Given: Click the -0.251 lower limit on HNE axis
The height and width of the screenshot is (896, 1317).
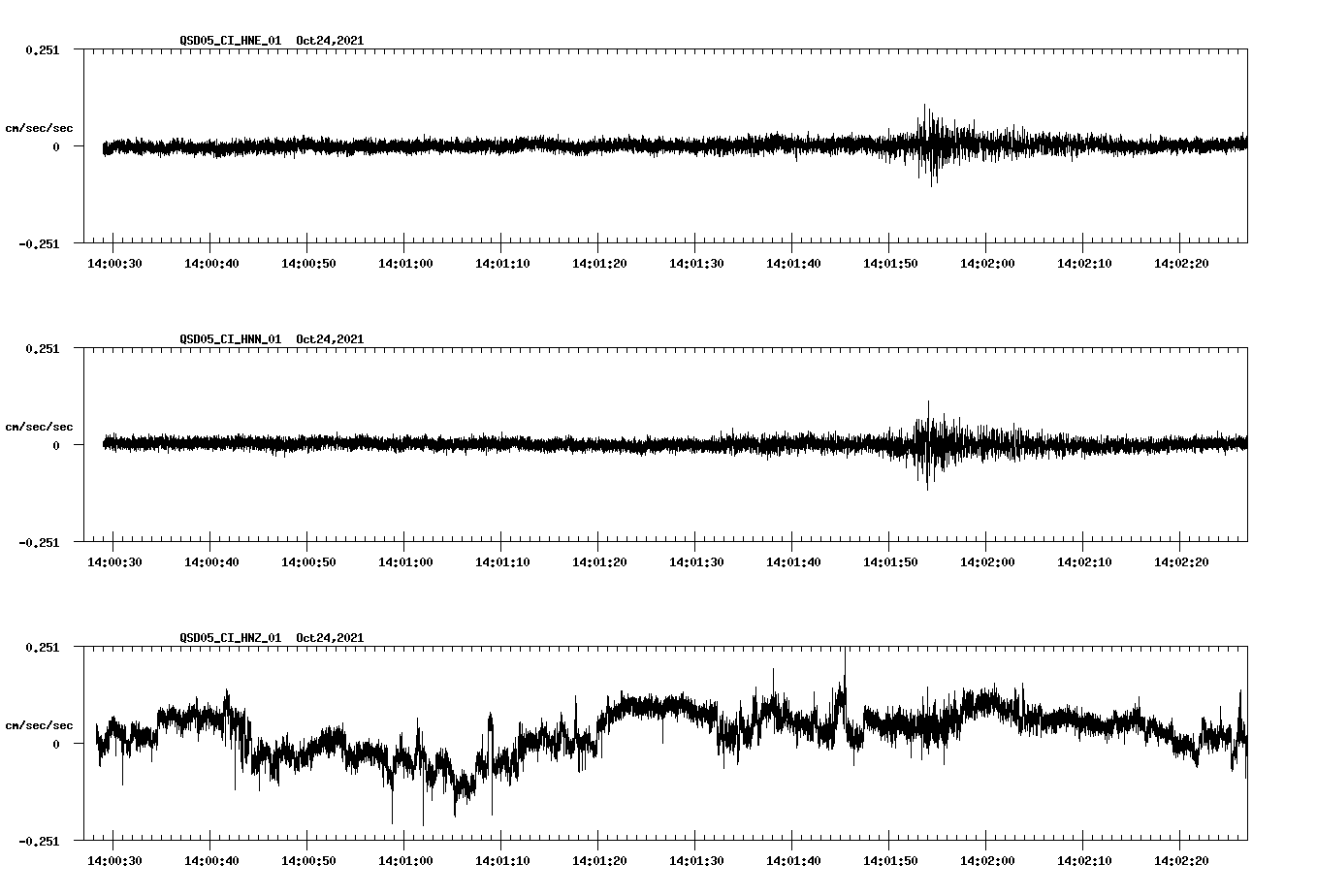Looking at the screenshot, I should [39, 244].
